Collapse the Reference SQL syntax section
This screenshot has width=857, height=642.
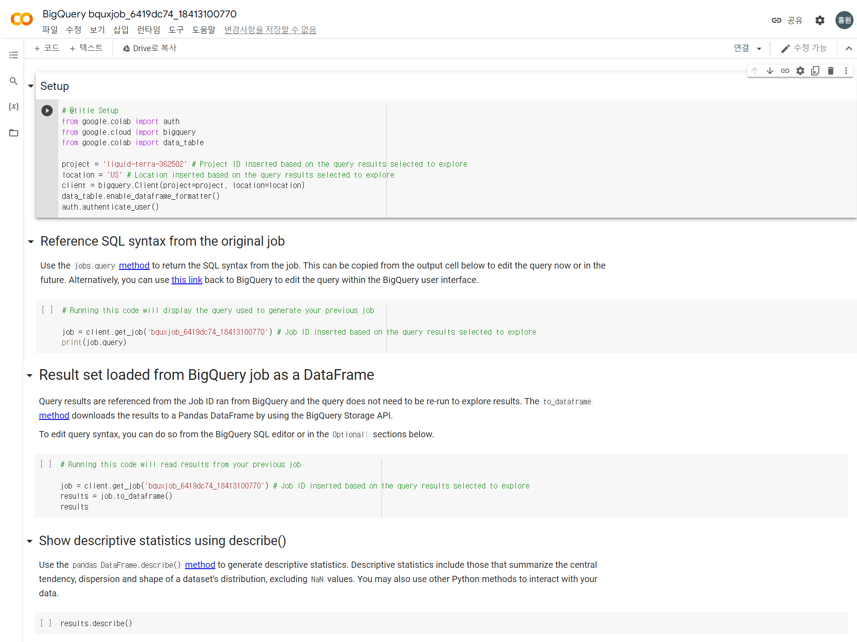(x=31, y=242)
